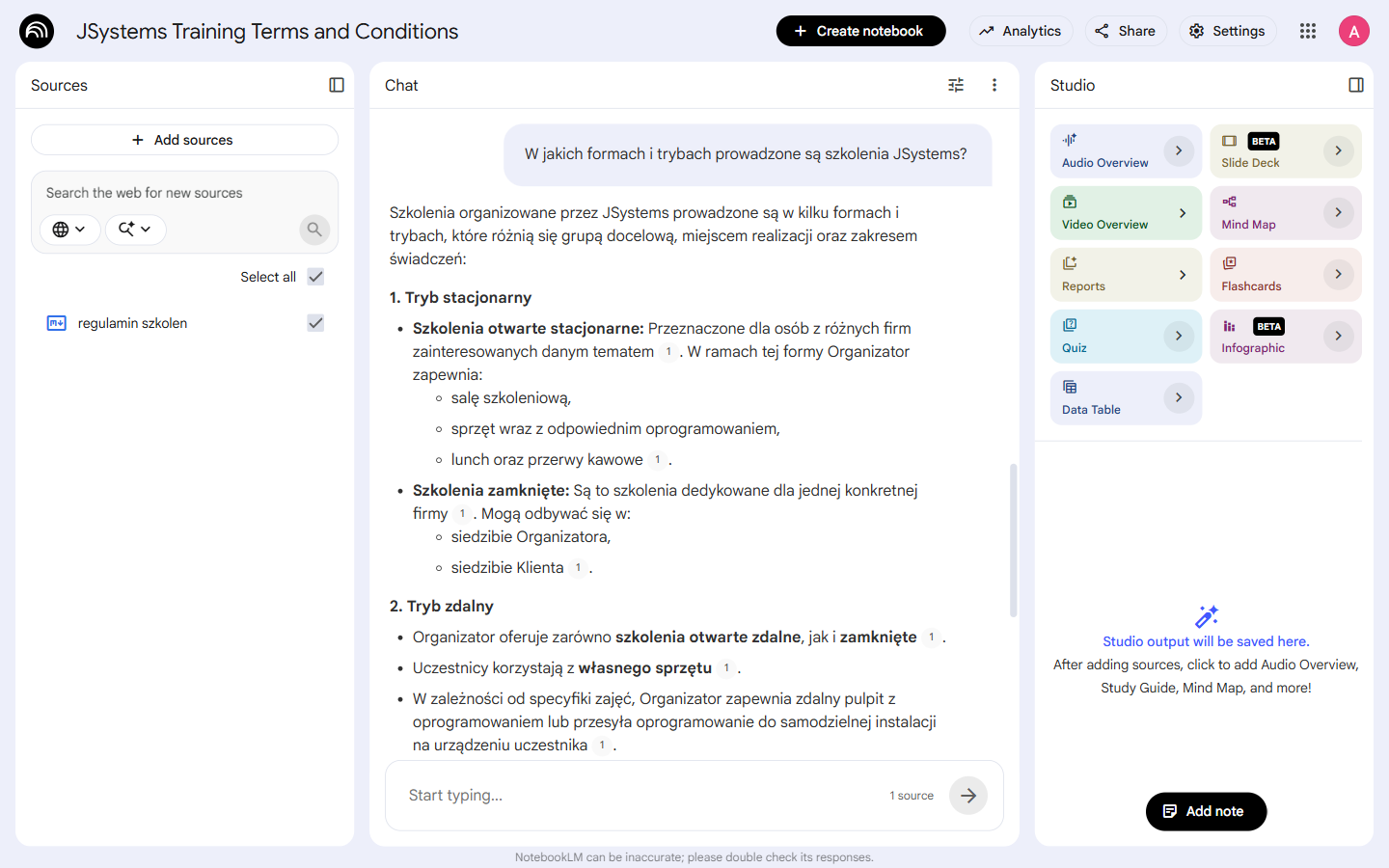
Task: Click the NotebookLM logo icon
Action: click(37, 31)
